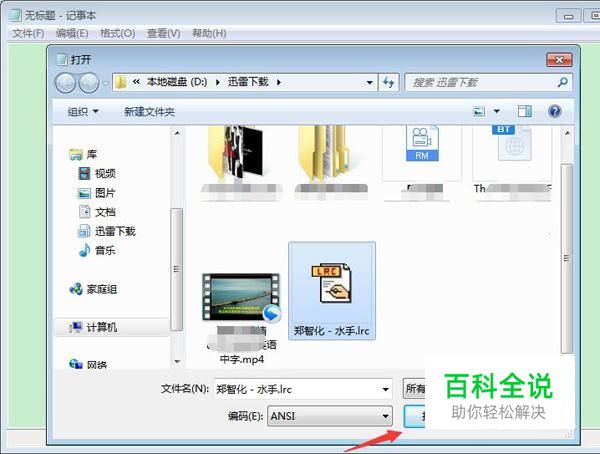Expand the address bar history dropdown
The width and height of the screenshot is (600, 454).
(x=369, y=82)
